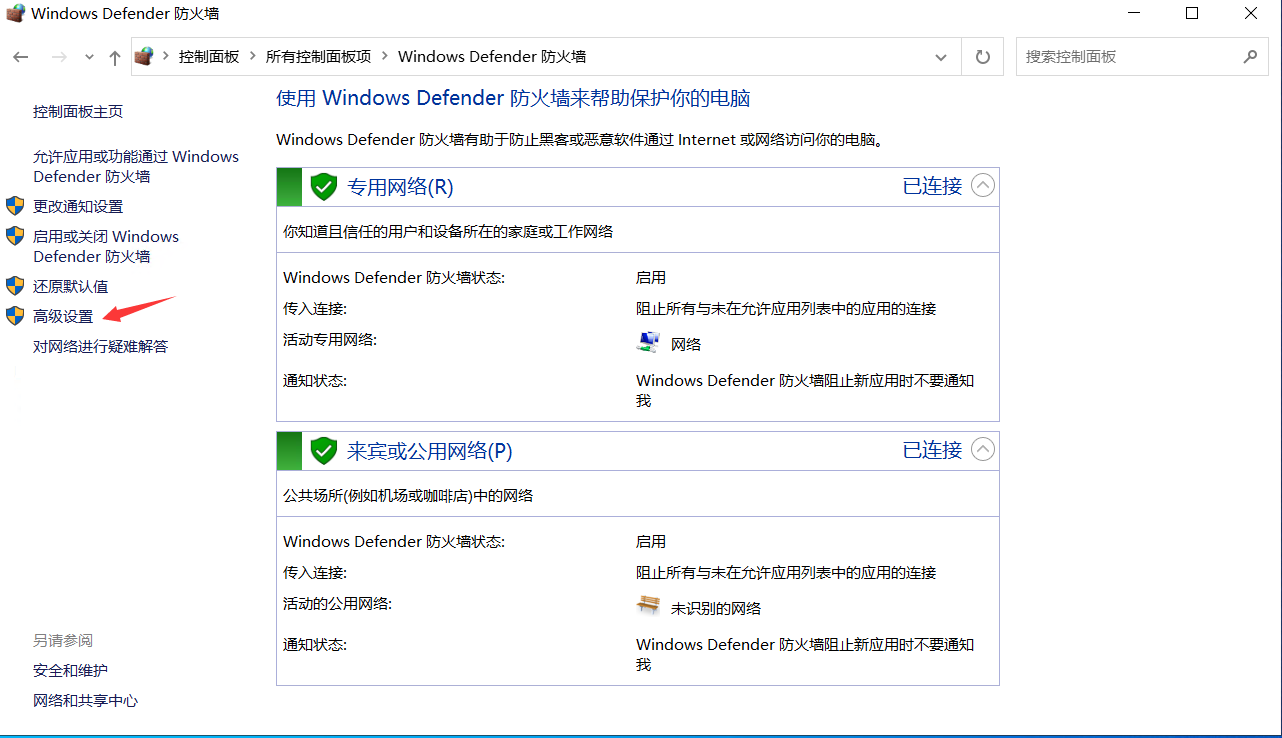1282x738 pixels.
Task: Click the 活动的公用网络: label
Action: (337, 604)
